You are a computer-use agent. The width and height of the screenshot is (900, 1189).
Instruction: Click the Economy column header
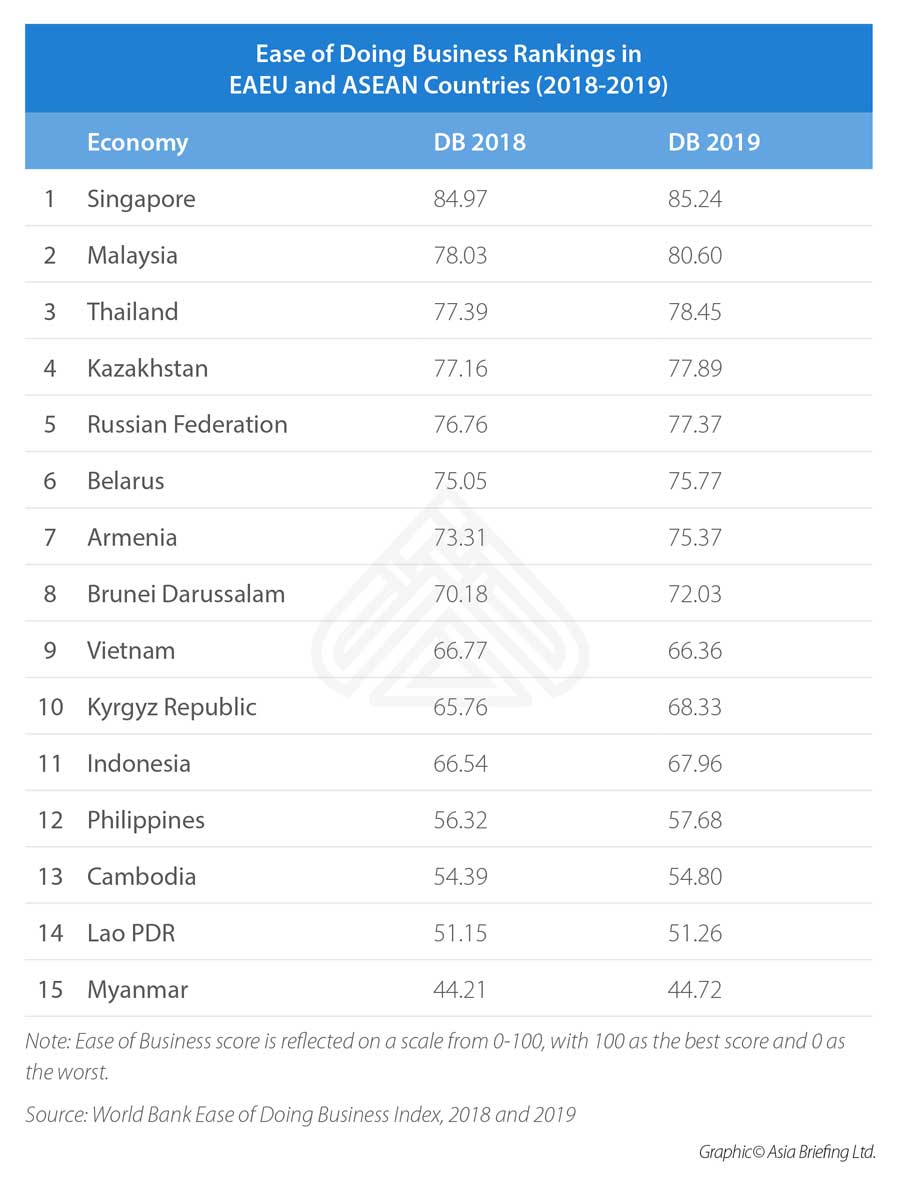[x=137, y=142]
